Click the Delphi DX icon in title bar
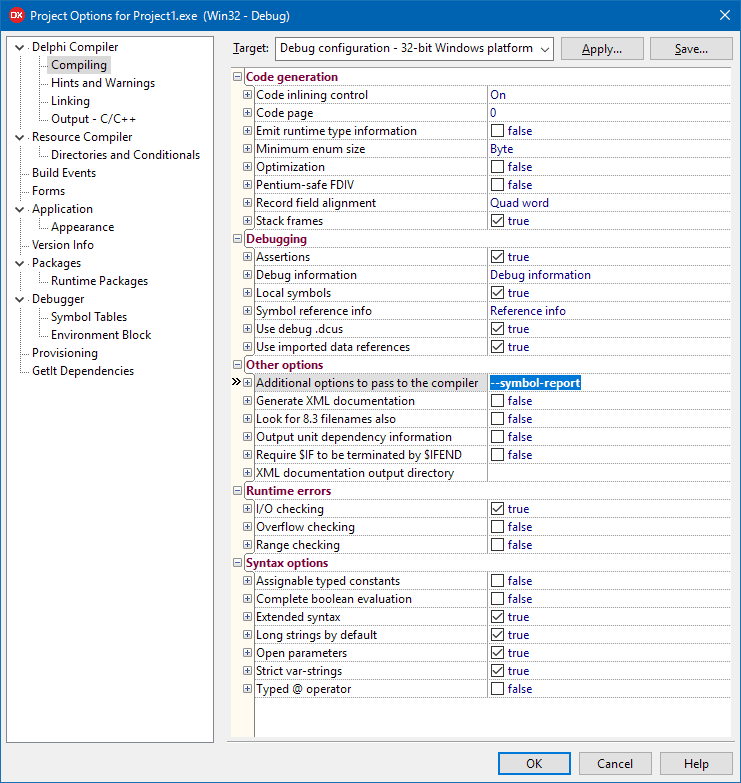741x783 pixels. (16, 14)
